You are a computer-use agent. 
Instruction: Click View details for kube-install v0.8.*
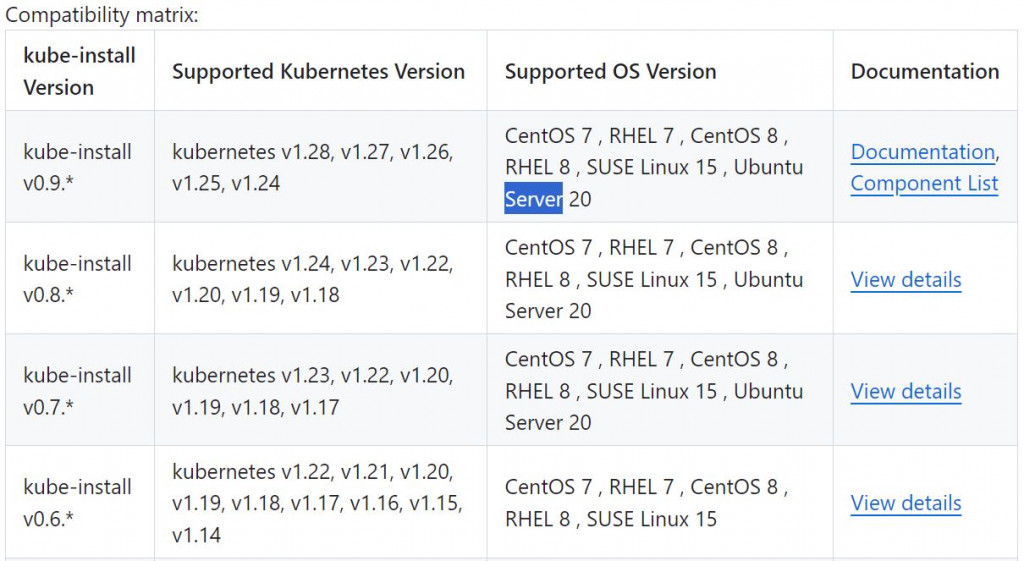pyautogui.click(x=905, y=279)
